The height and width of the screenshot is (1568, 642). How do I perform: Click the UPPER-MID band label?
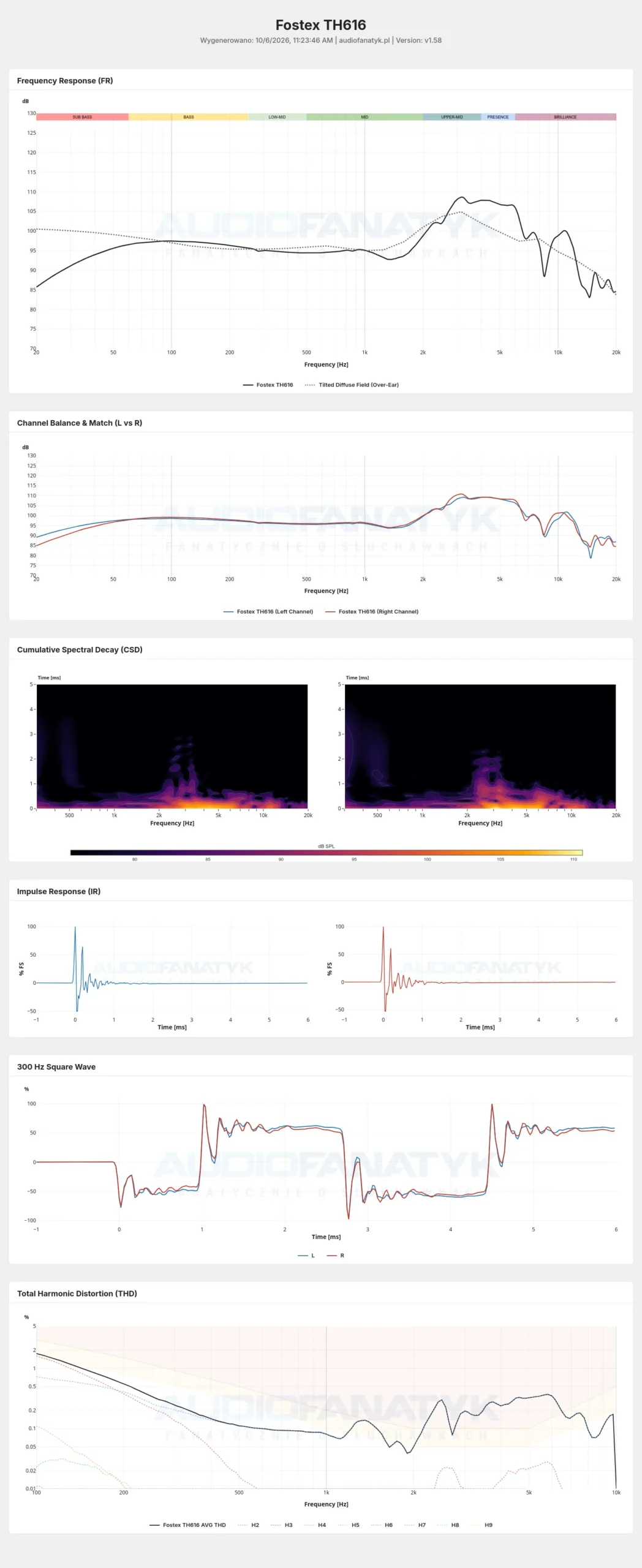pyautogui.click(x=452, y=116)
